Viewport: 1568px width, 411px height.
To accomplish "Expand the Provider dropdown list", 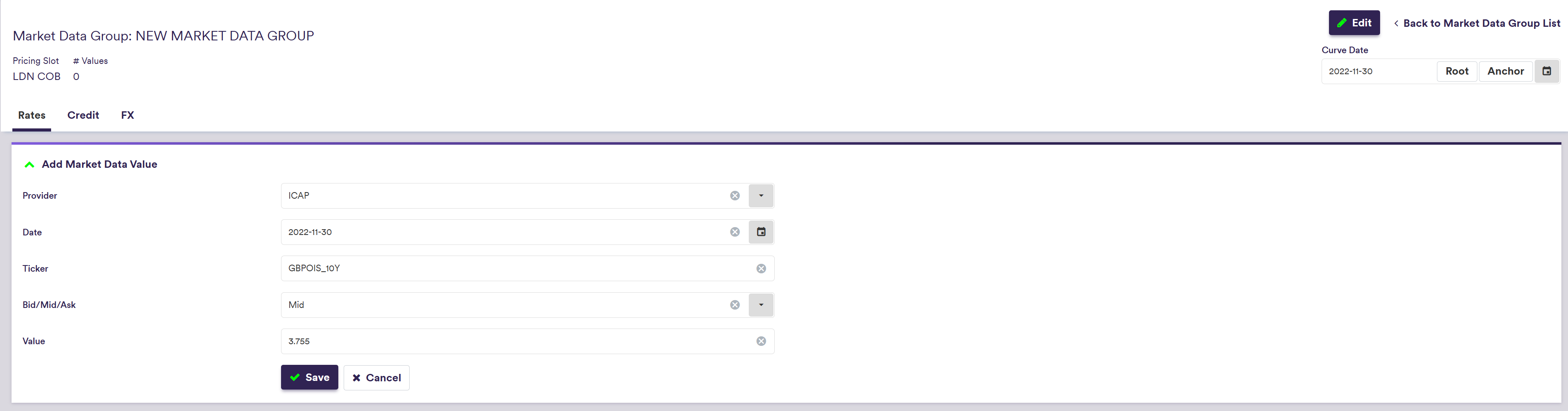I will (761, 195).
